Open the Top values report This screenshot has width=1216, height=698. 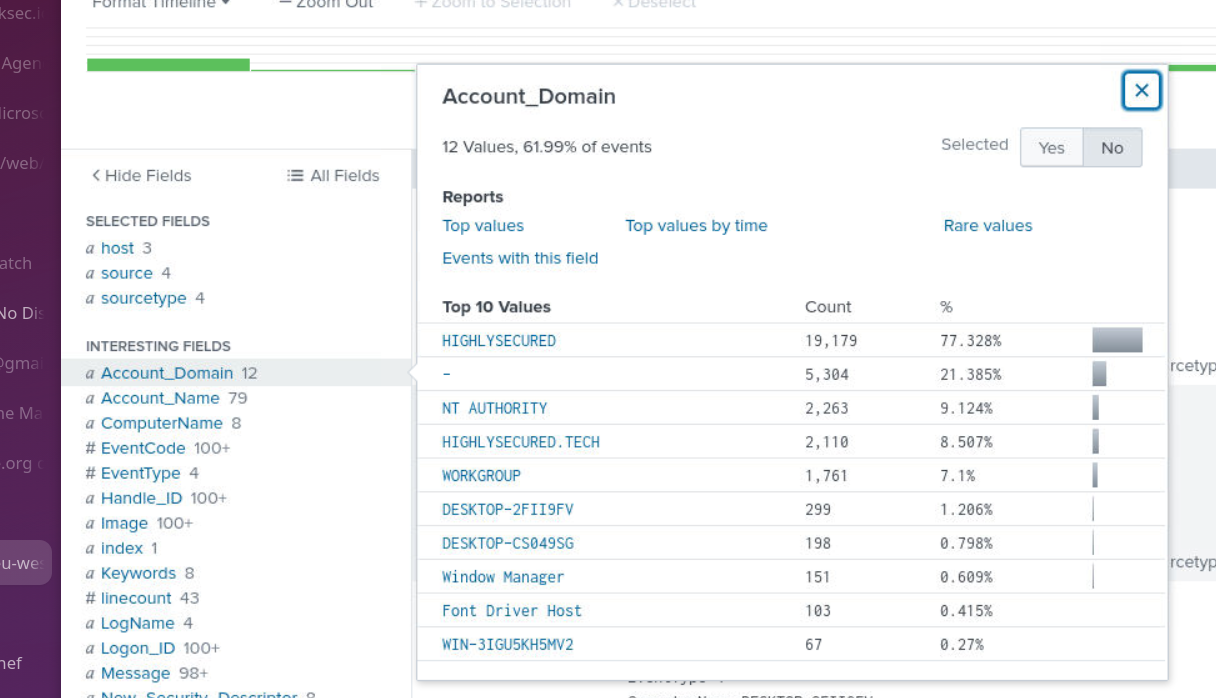point(483,226)
